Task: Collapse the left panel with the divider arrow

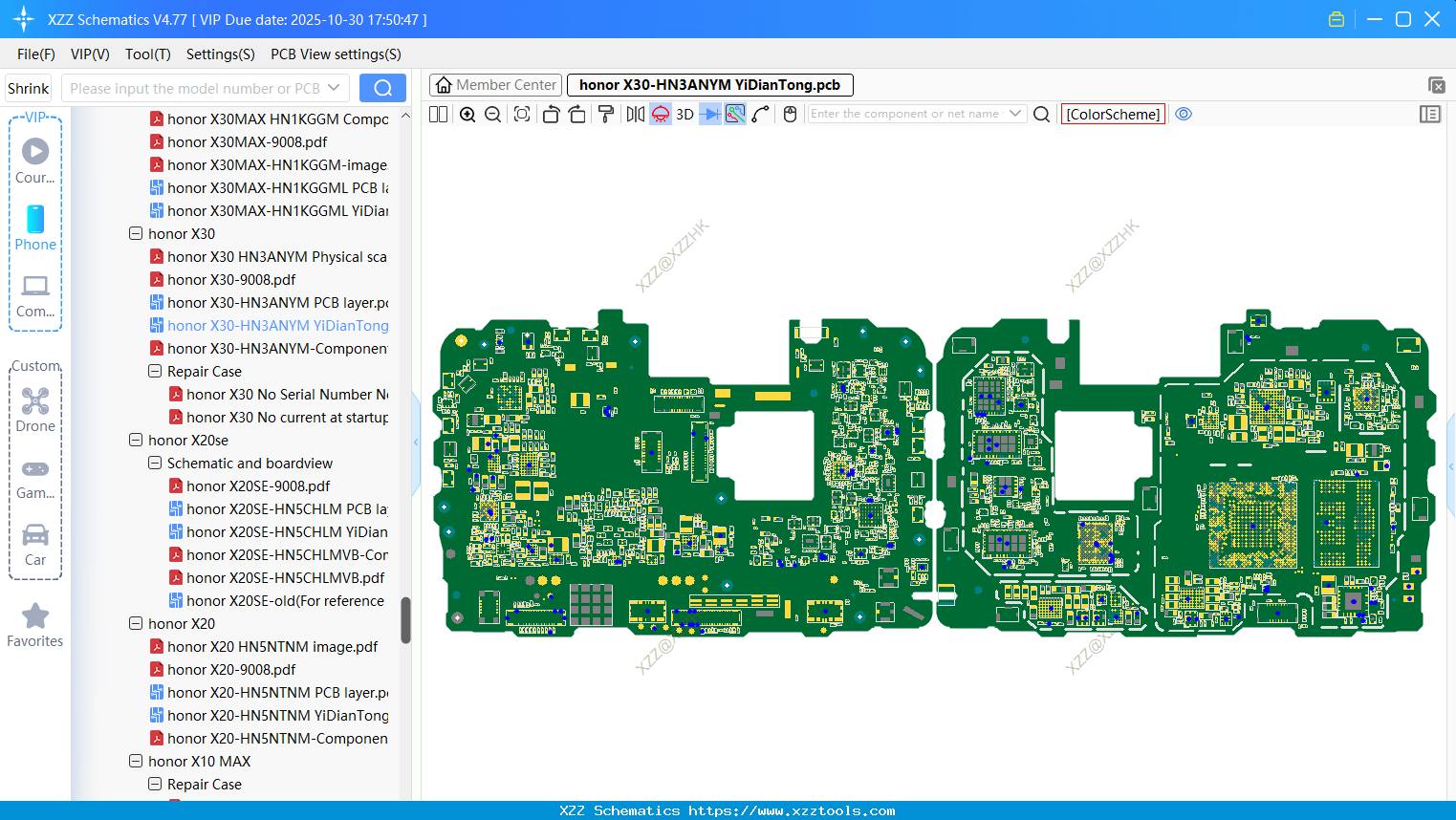Action: coord(416,442)
